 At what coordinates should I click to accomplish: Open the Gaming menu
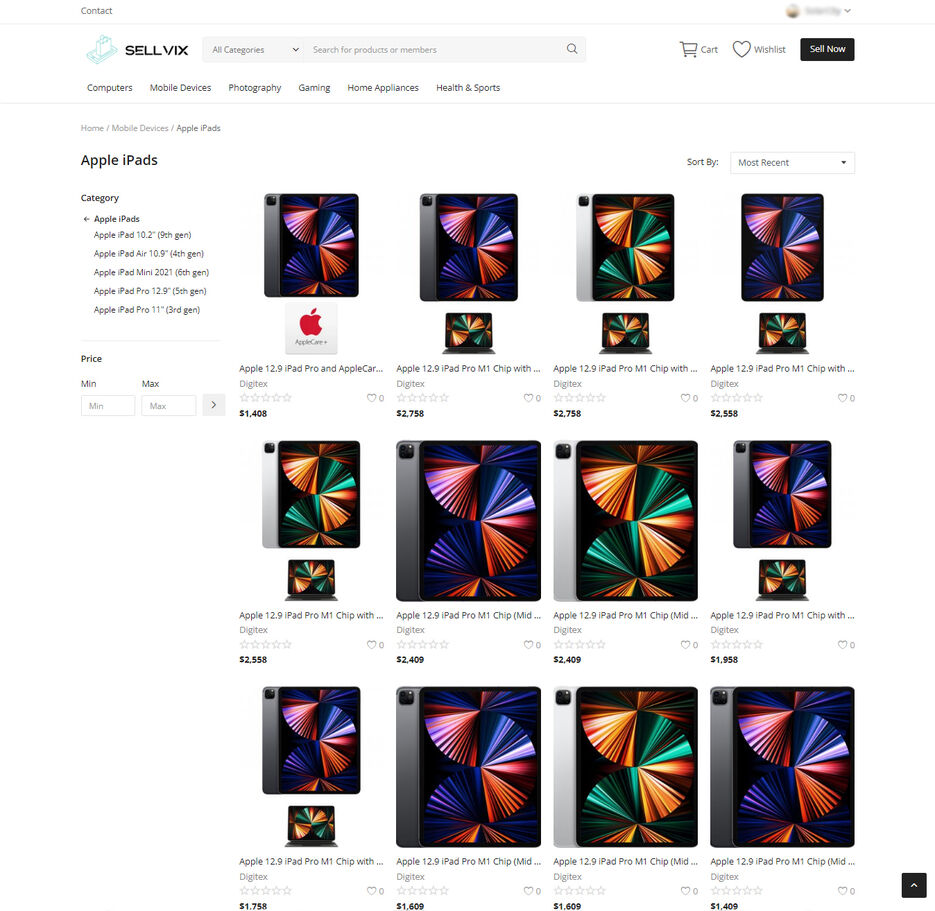pyautogui.click(x=314, y=88)
